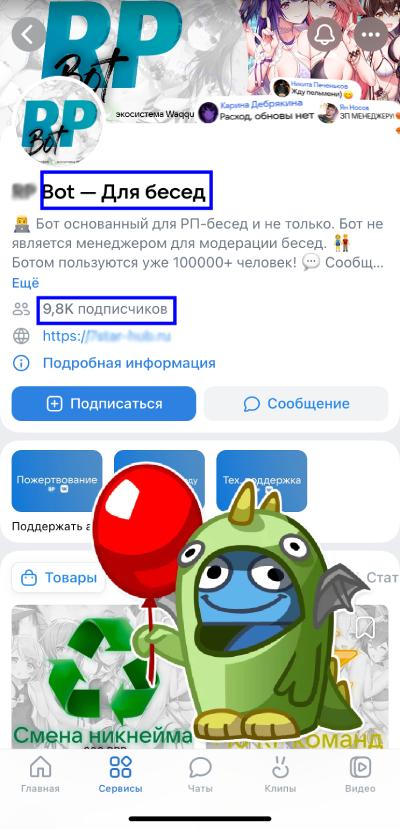Tap the subscribers people icon

click(21, 309)
